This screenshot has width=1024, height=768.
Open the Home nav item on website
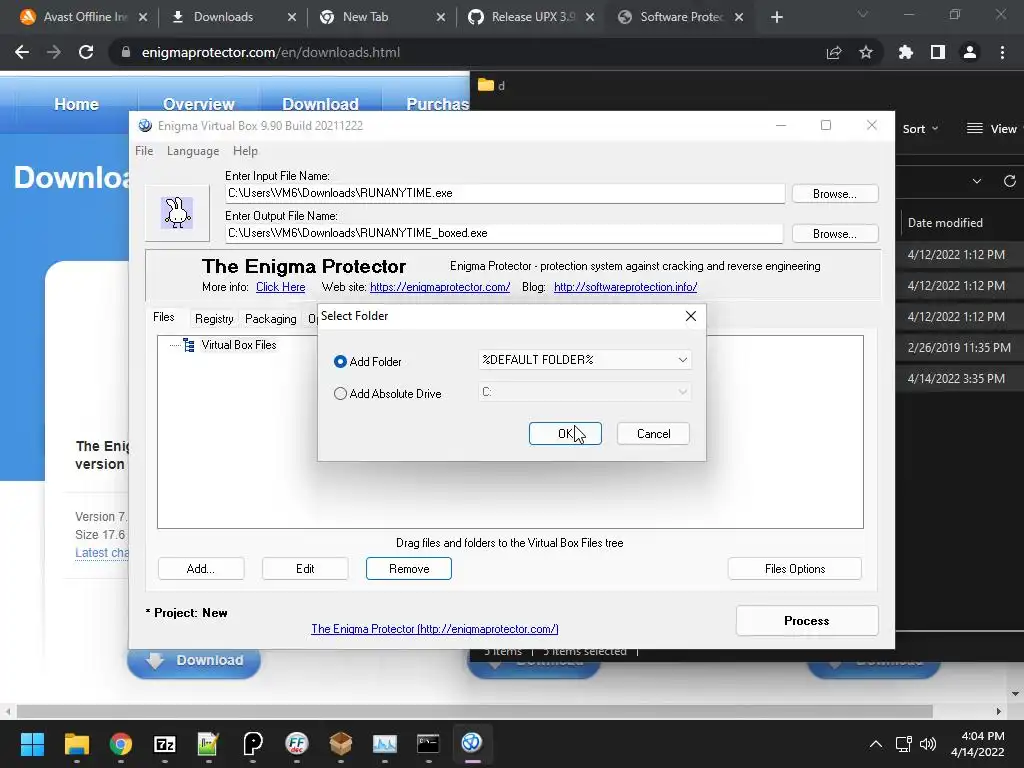pyautogui.click(x=76, y=104)
